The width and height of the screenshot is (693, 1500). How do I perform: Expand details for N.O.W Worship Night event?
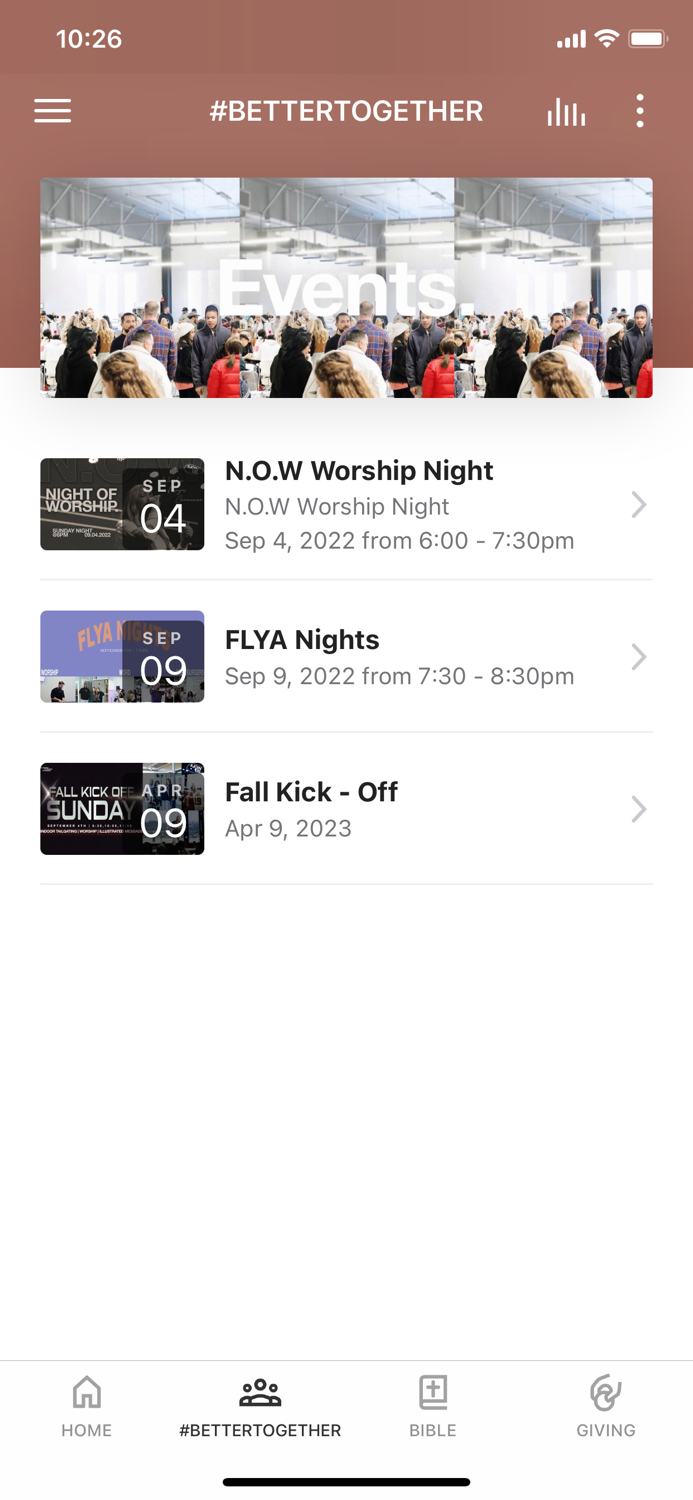639,504
